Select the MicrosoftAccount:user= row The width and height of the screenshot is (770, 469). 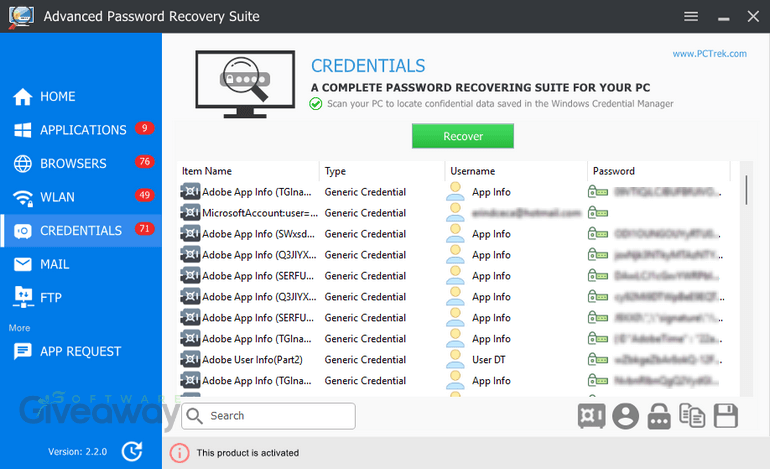click(458, 213)
